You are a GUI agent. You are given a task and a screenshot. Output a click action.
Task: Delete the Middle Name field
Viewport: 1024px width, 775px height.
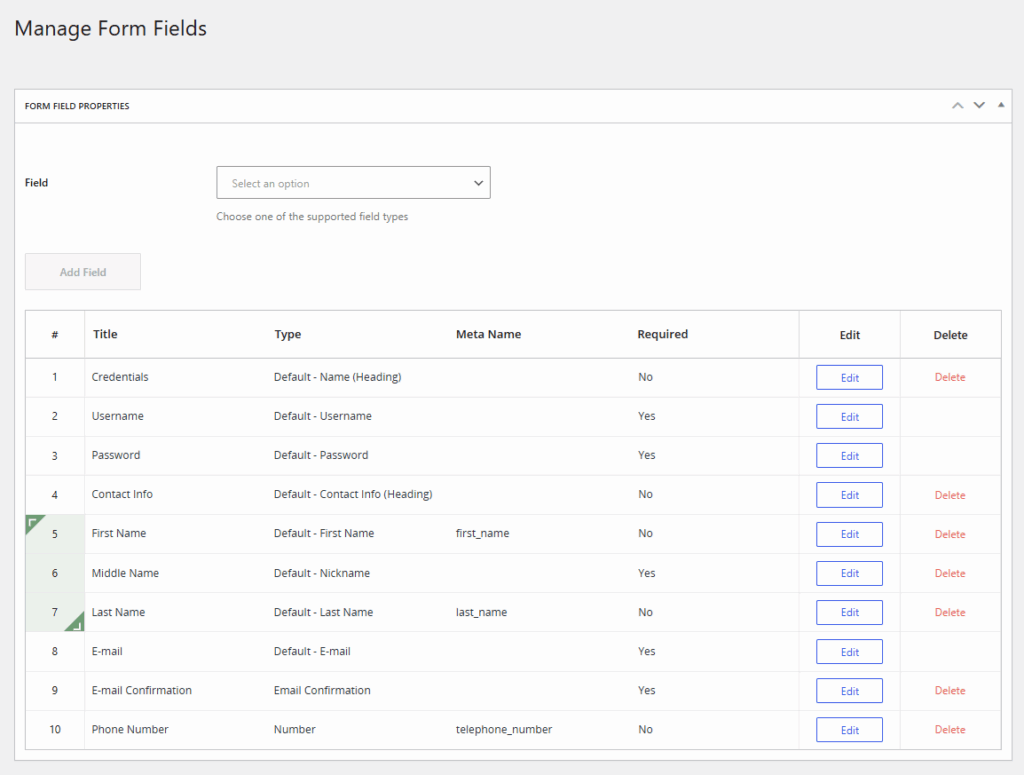[x=950, y=573]
